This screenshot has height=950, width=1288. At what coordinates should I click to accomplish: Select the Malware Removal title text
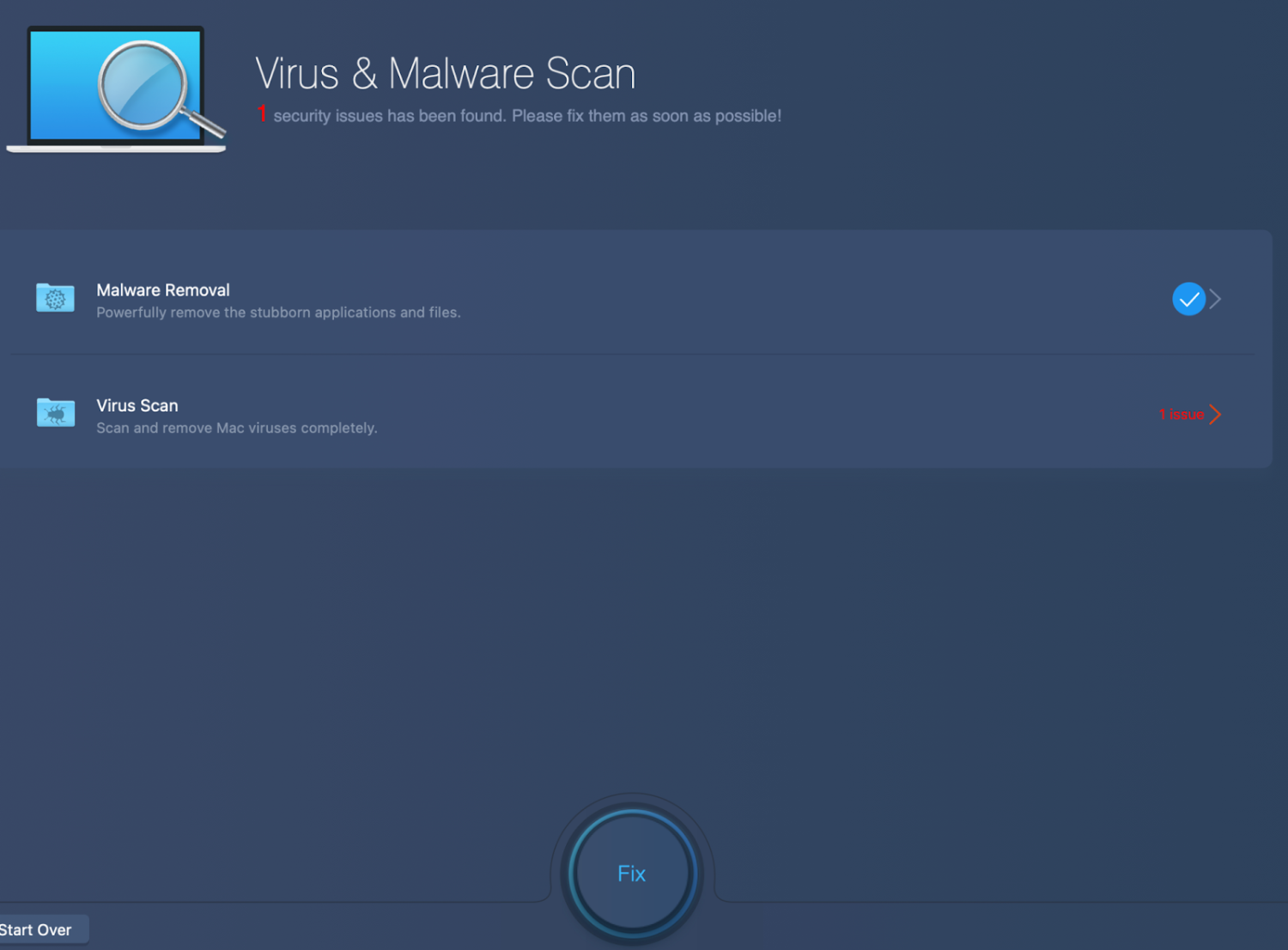pos(163,290)
